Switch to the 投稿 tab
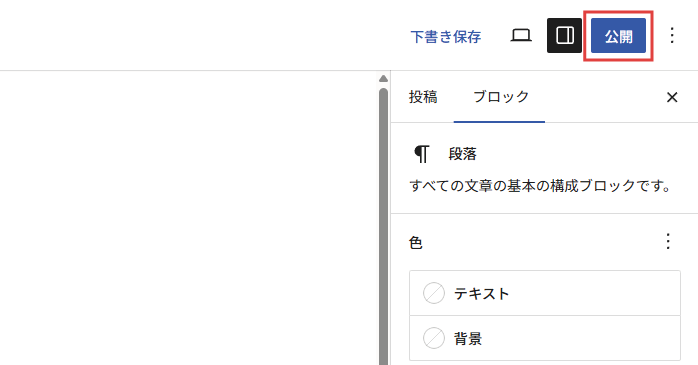The width and height of the screenshot is (698, 365). point(423,97)
